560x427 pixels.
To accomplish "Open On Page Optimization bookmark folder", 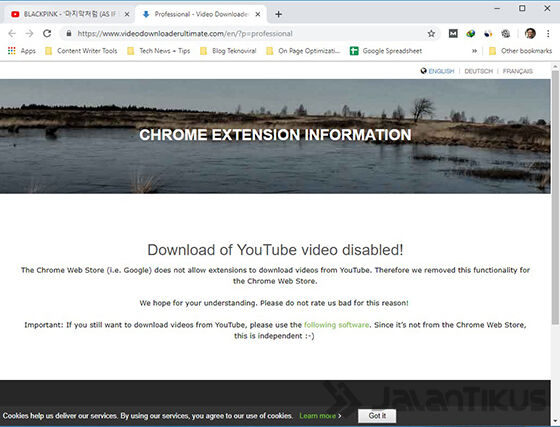I will point(304,51).
